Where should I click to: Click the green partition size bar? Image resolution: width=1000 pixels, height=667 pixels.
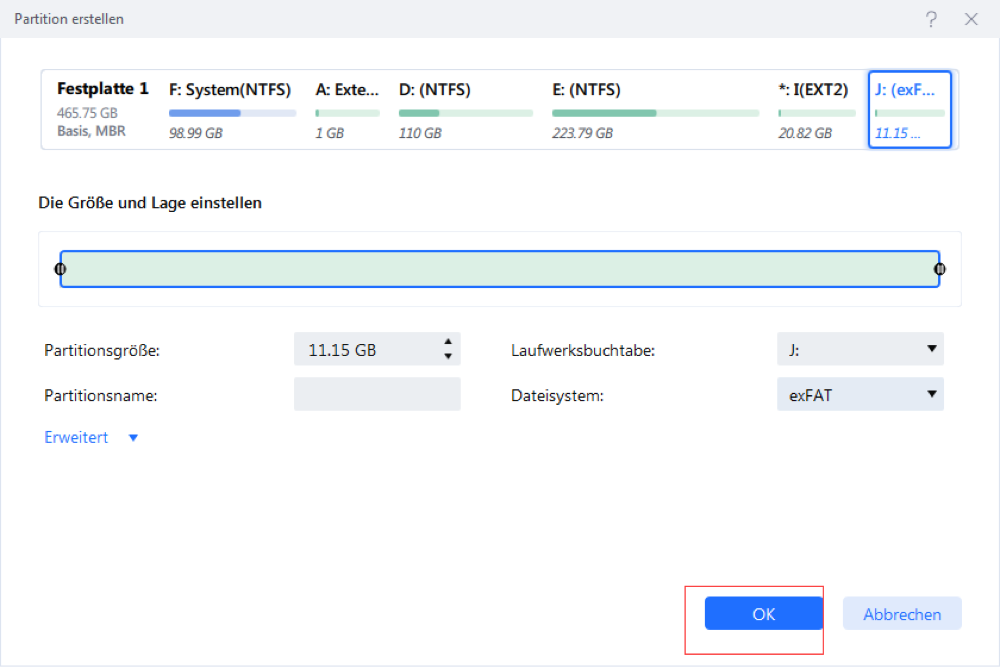point(500,269)
